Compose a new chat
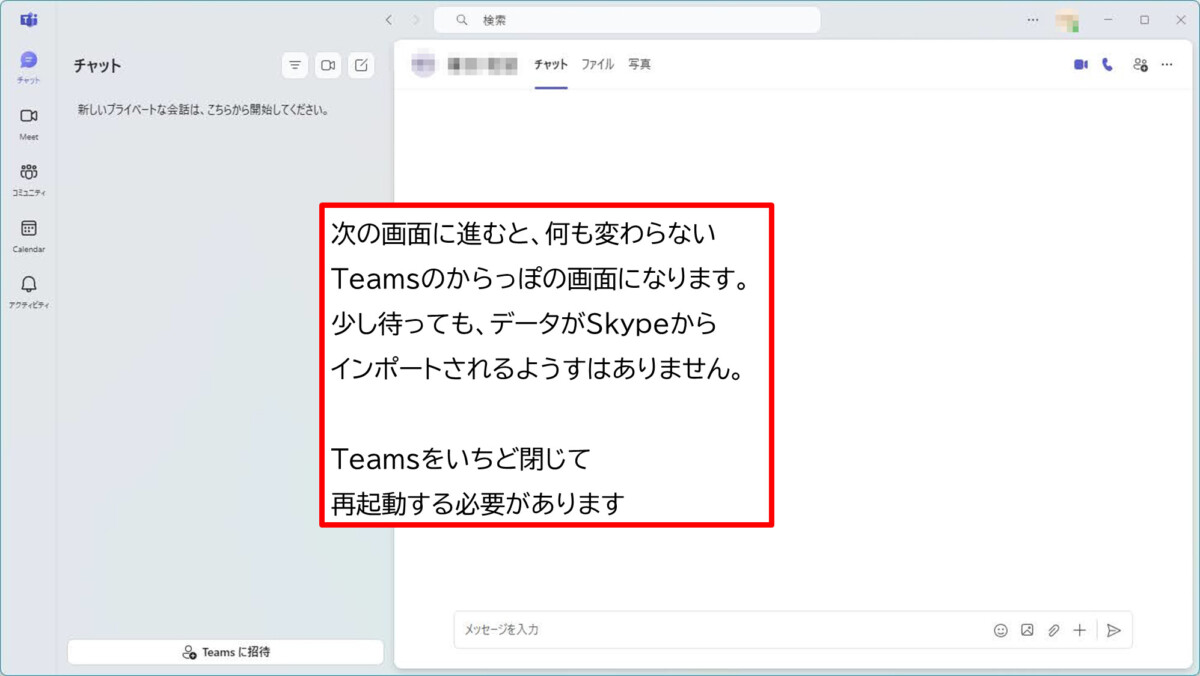Screen dimensions: 1200x676 click(361, 66)
